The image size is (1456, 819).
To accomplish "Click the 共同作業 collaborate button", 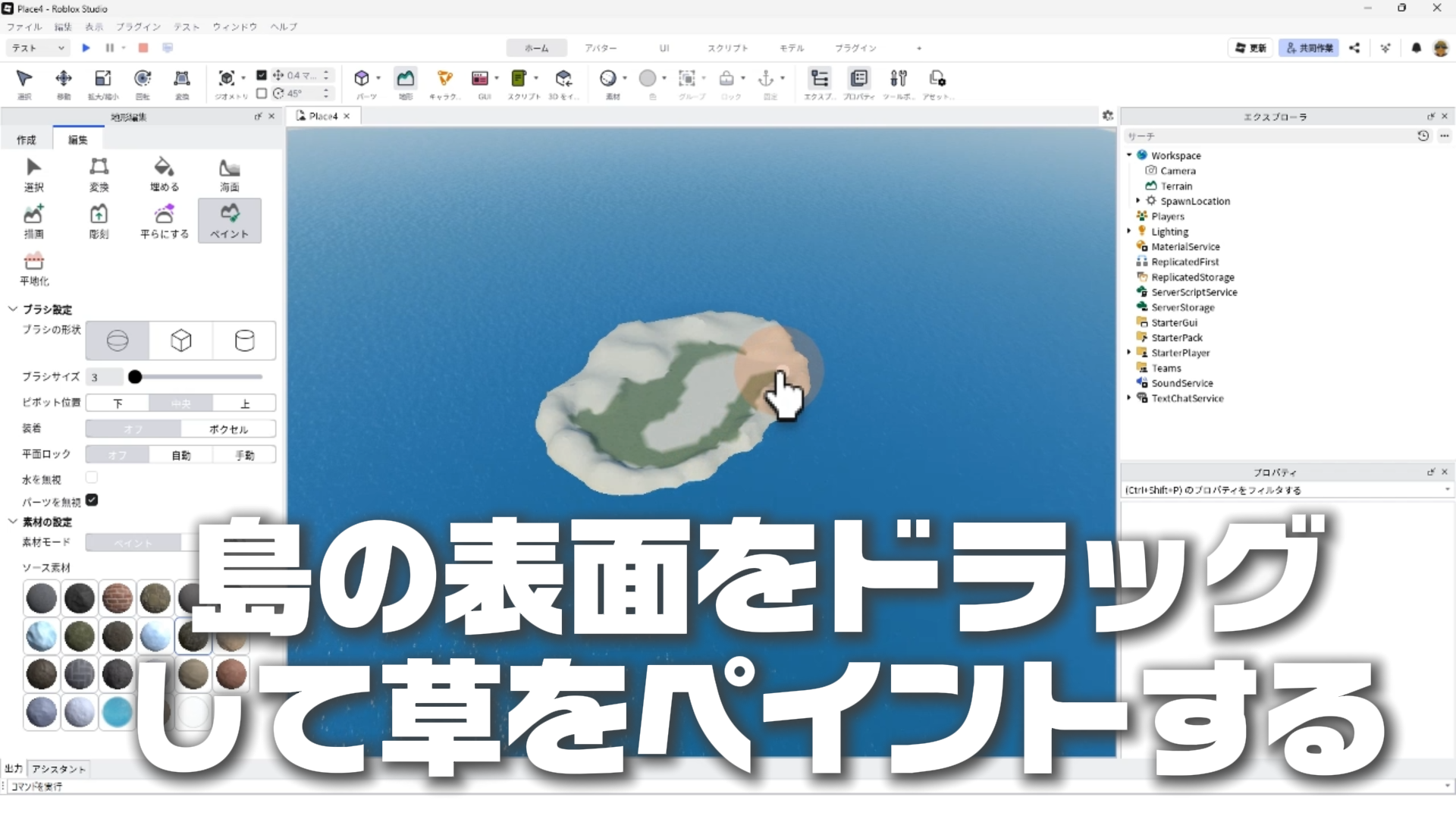I will click(x=1309, y=48).
